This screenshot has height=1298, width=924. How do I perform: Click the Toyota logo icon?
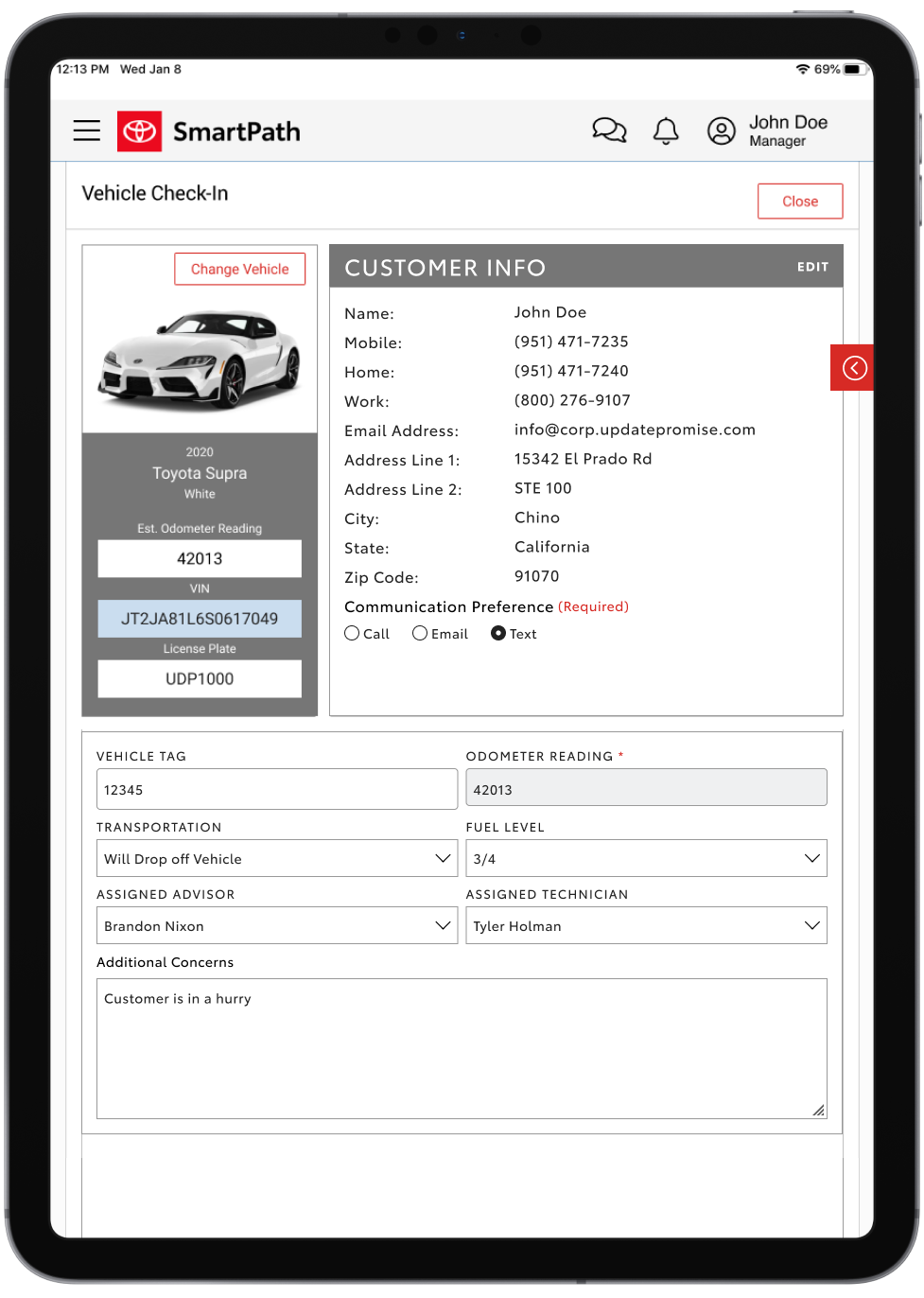(139, 132)
